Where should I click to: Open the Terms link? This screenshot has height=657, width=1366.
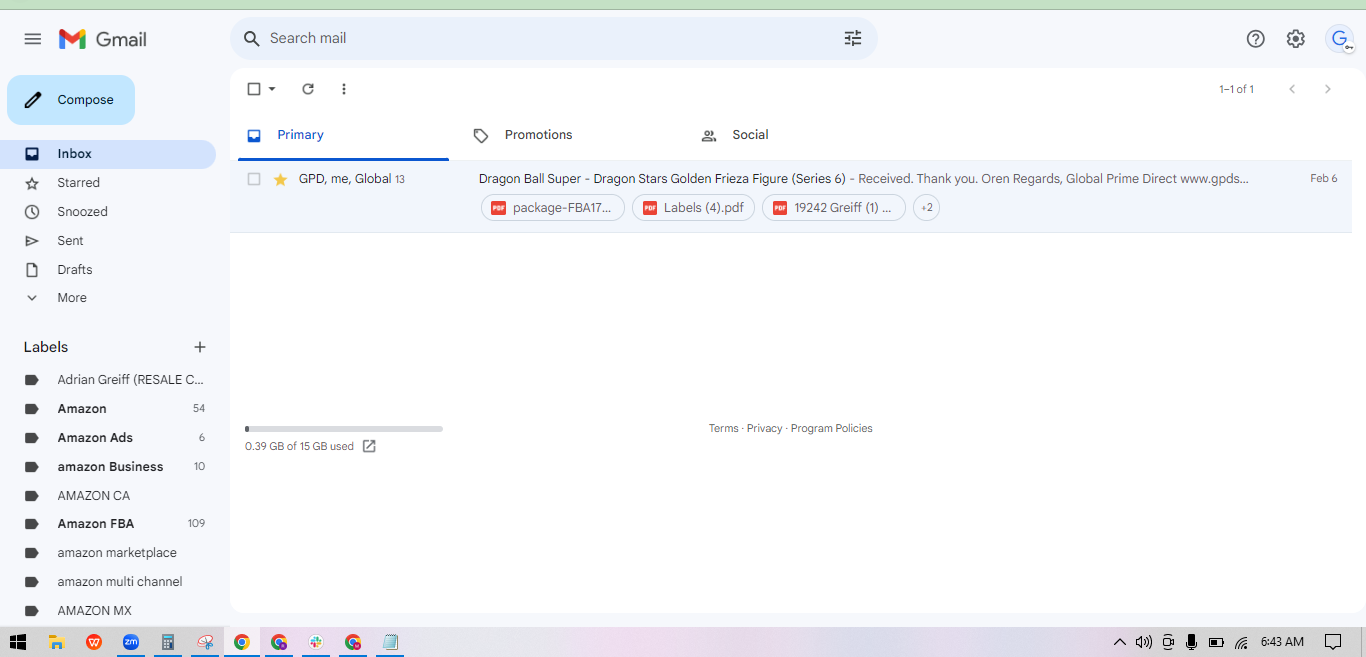click(x=724, y=428)
